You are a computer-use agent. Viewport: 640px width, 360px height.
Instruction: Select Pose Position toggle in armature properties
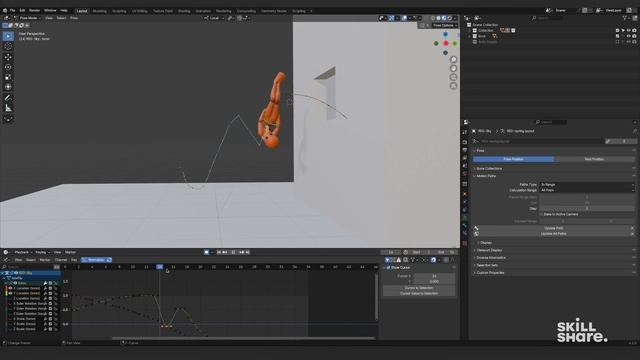[513, 159]
